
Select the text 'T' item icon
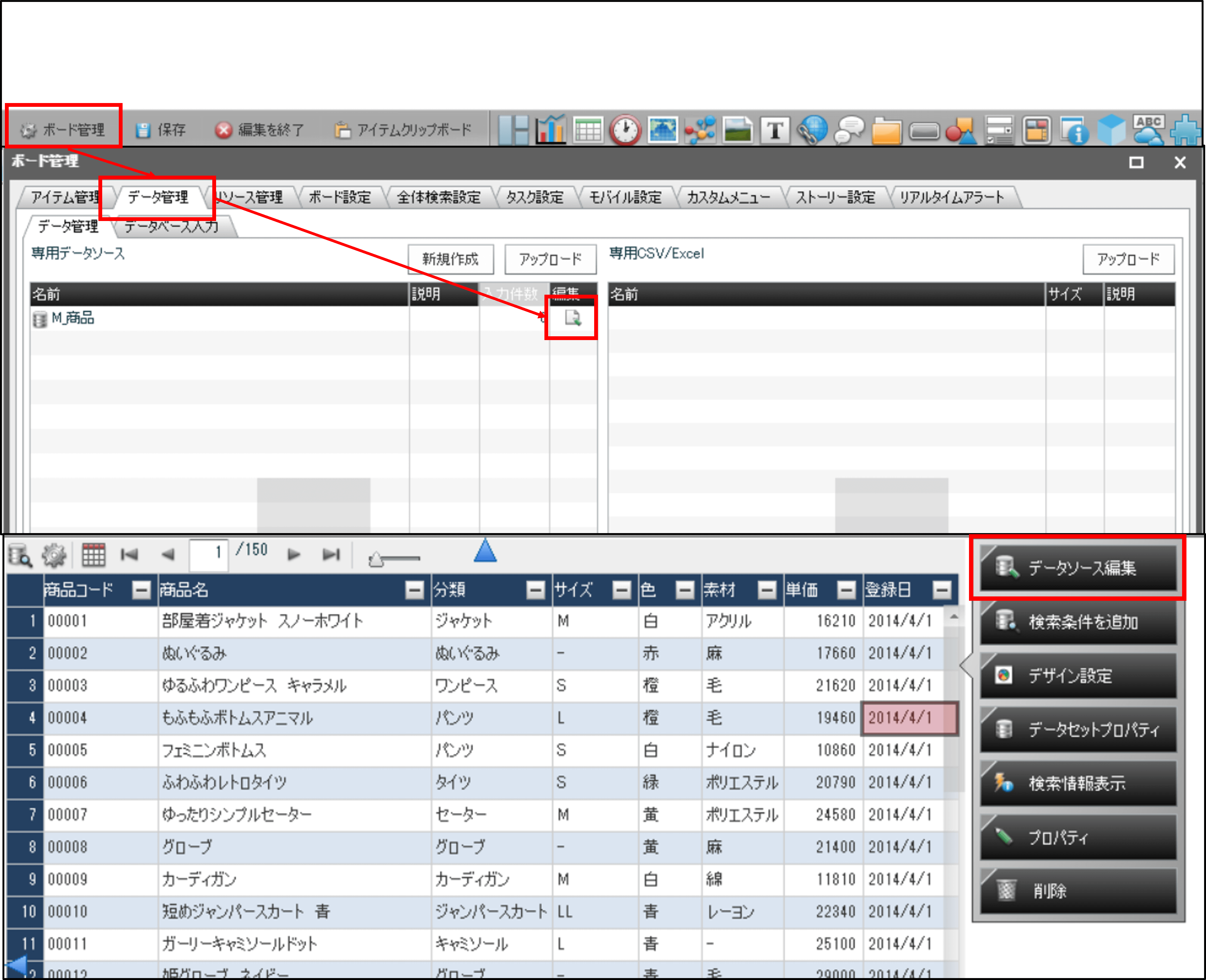point(775,130)
